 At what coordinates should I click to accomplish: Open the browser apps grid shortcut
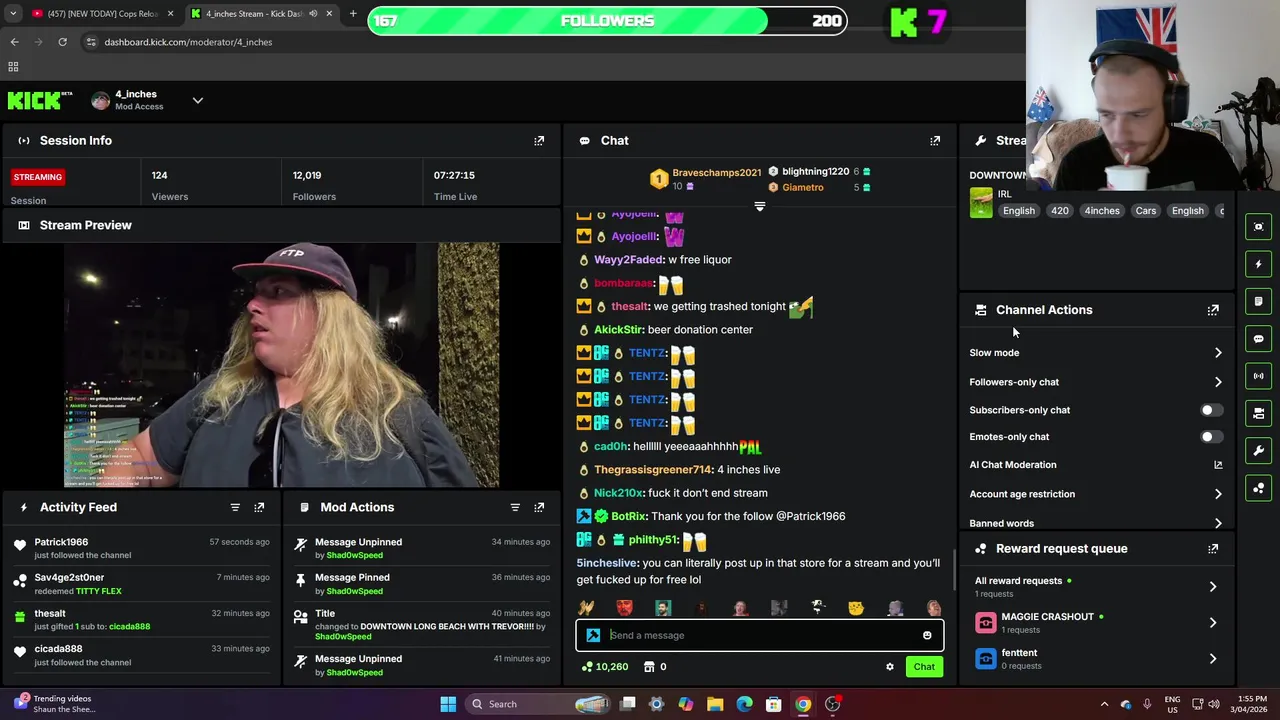tap(13, 67)
